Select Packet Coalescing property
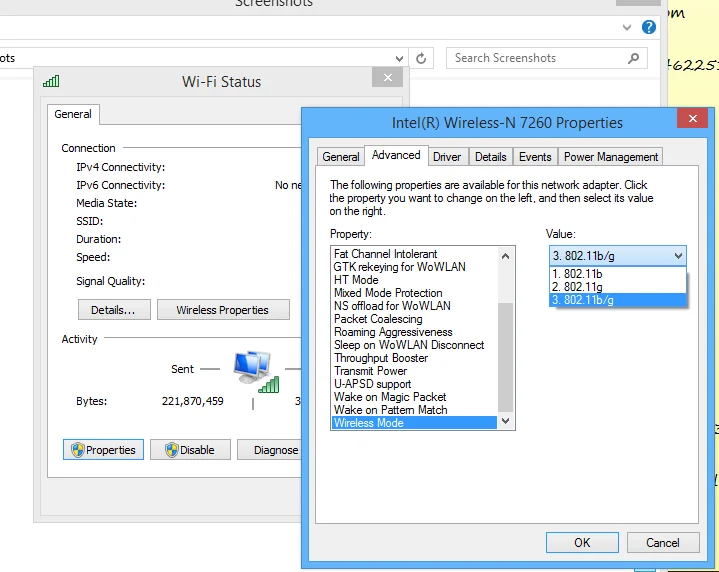The height and width of the screenshot is (572, 719). 414,319
